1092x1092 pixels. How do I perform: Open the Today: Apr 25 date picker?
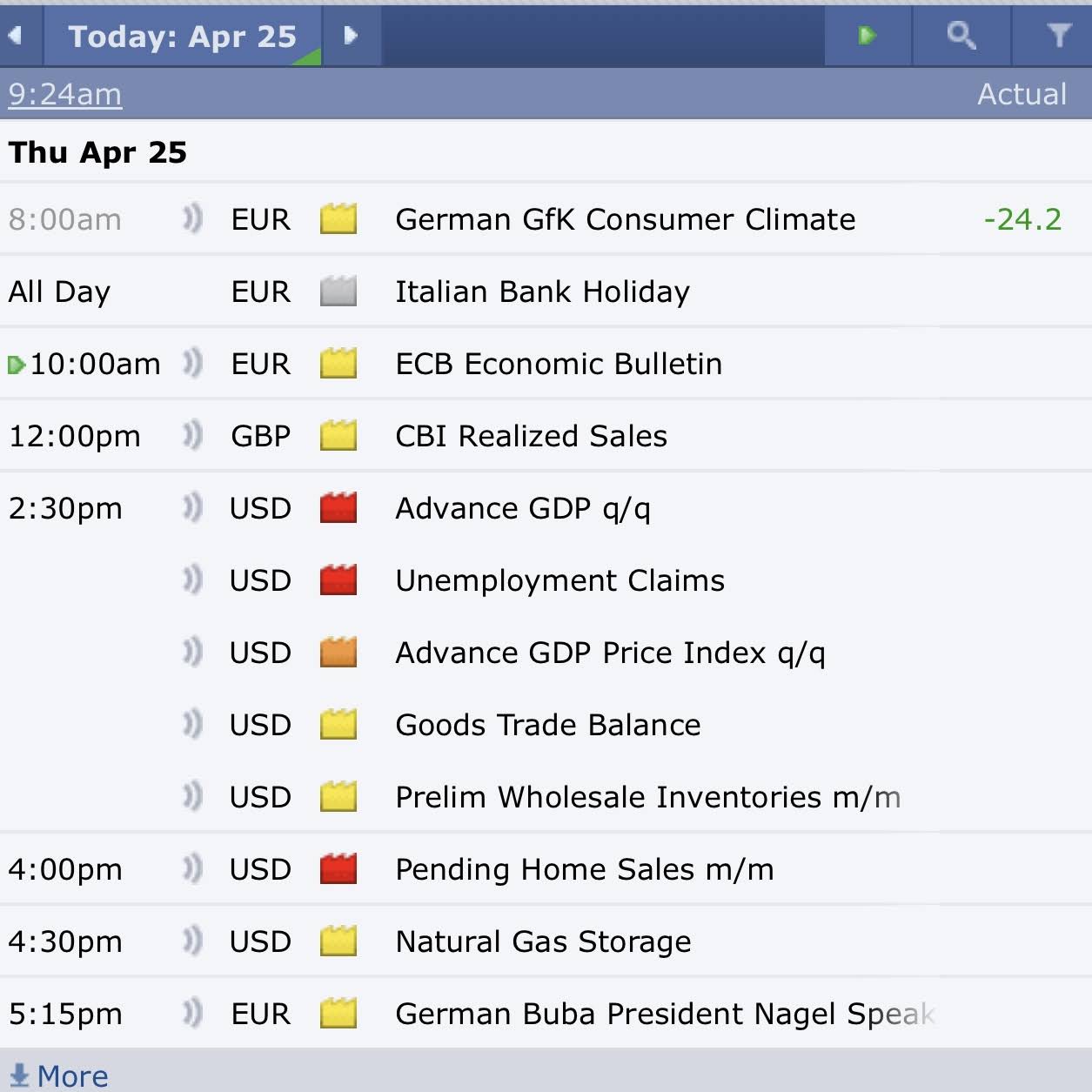pyautogui.click(x=183, y=36)
